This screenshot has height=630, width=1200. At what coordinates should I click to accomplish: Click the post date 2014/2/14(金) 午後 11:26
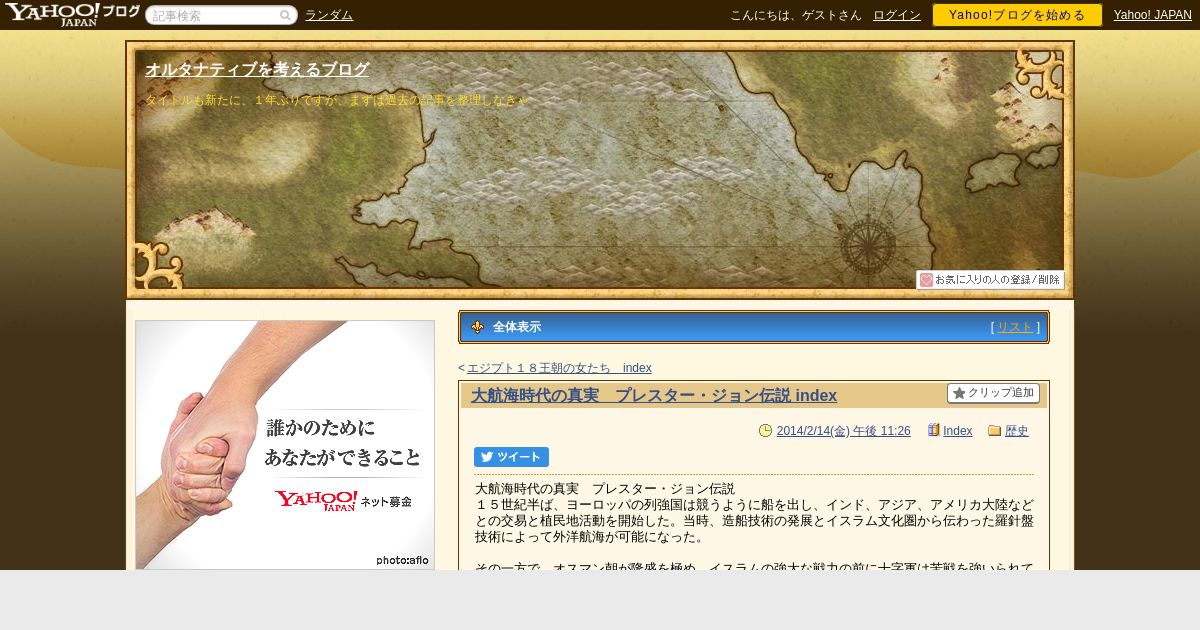coord(843,431)
